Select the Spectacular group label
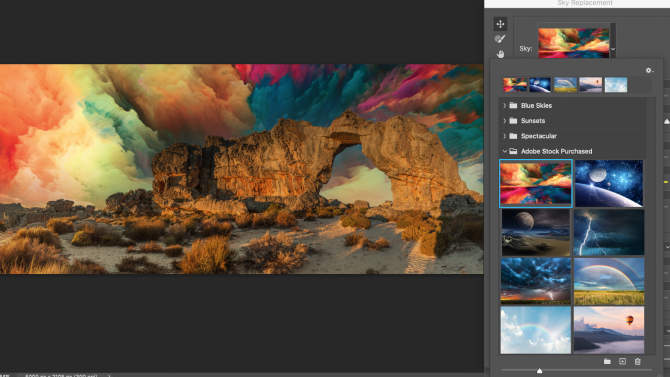The height and width of the screenshot is (377, 670). [538, 136]
